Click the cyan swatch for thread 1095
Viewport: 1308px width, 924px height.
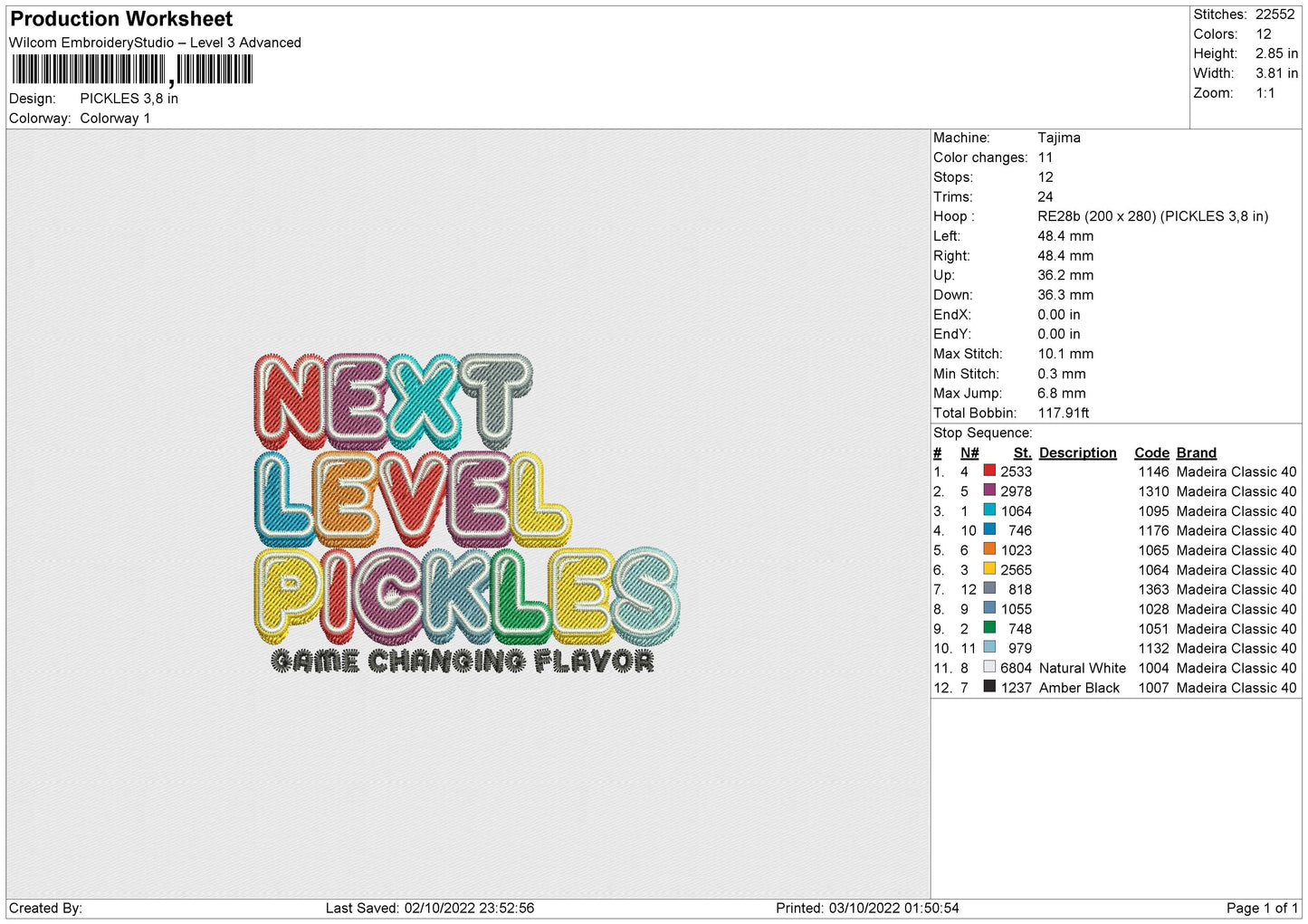[x=989, y=510]
